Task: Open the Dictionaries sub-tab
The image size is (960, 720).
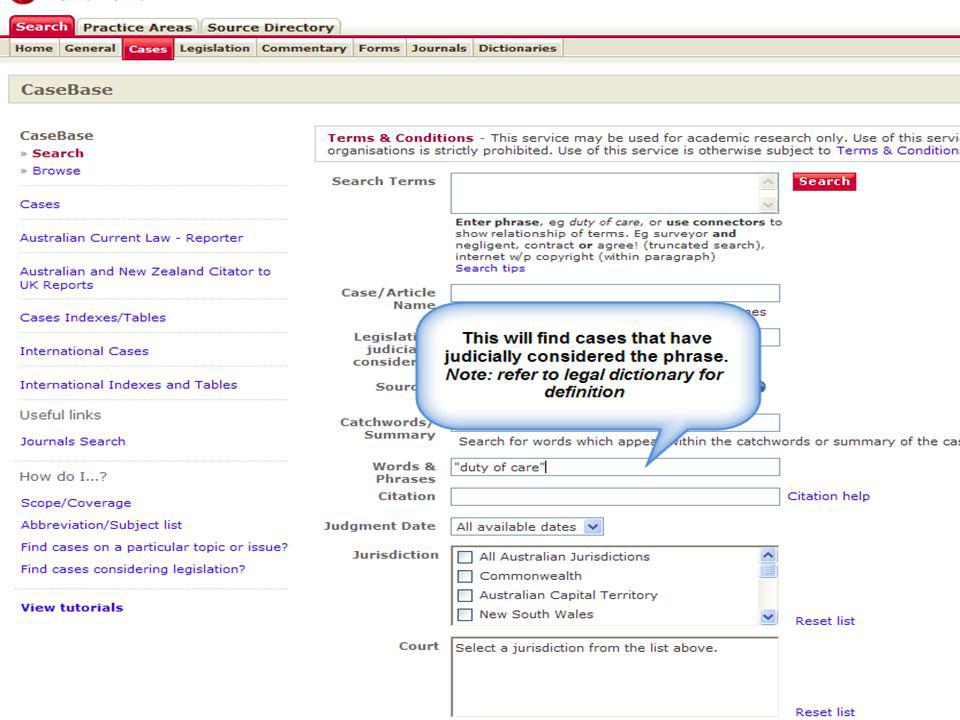Action: coord(517,48)
